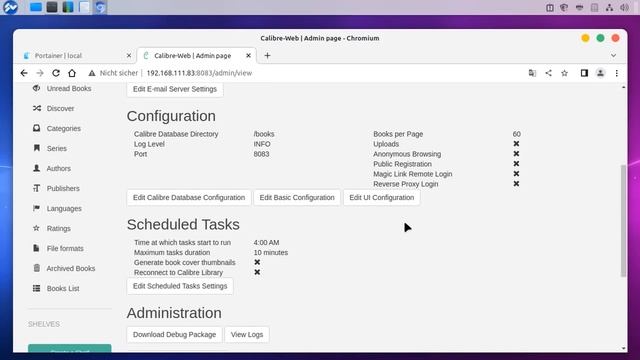Click Edit E-mail Server Settings button
This screenshot has width=640, height=360.
pos(175,89)
